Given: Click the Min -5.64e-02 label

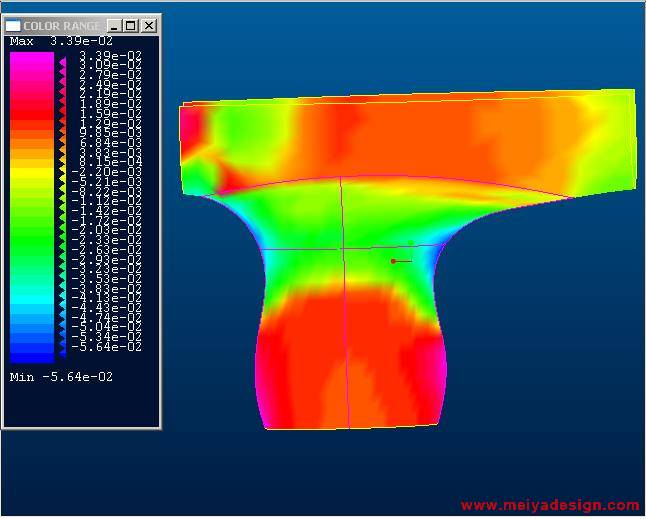Looking at the screenshot, I should pyautogui.click(x=61, y=377).
